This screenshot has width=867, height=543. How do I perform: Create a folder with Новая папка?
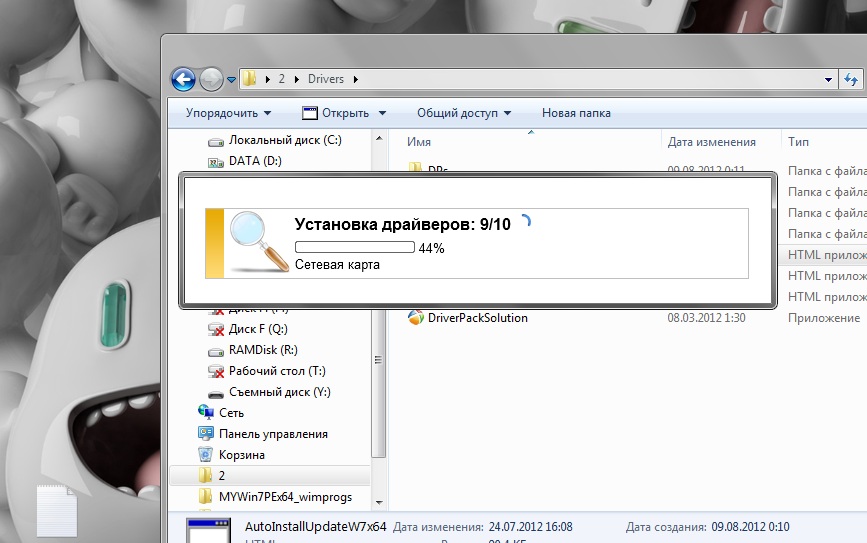576,113
